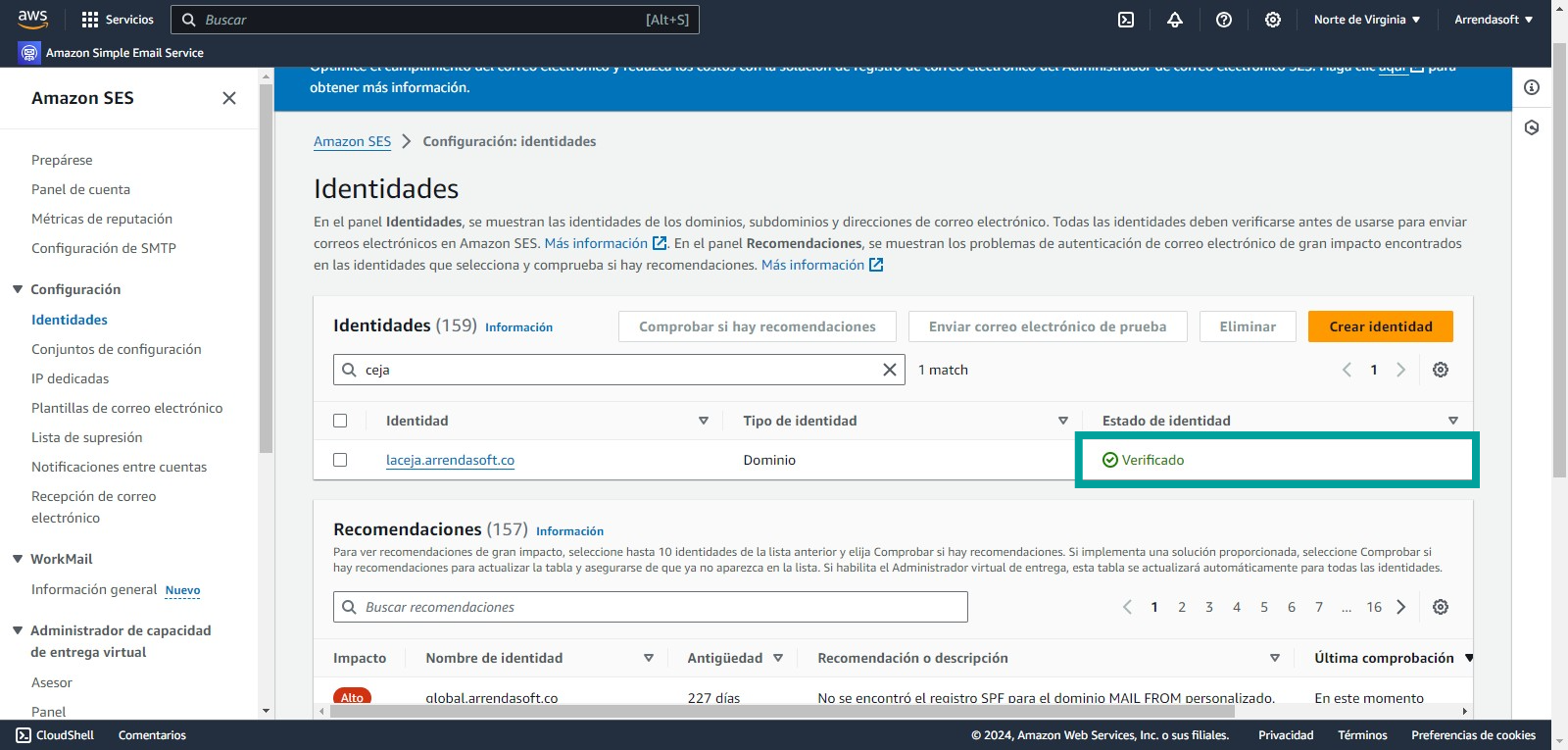Go to previous page of identities
1568x750 pixels.
1347,370
